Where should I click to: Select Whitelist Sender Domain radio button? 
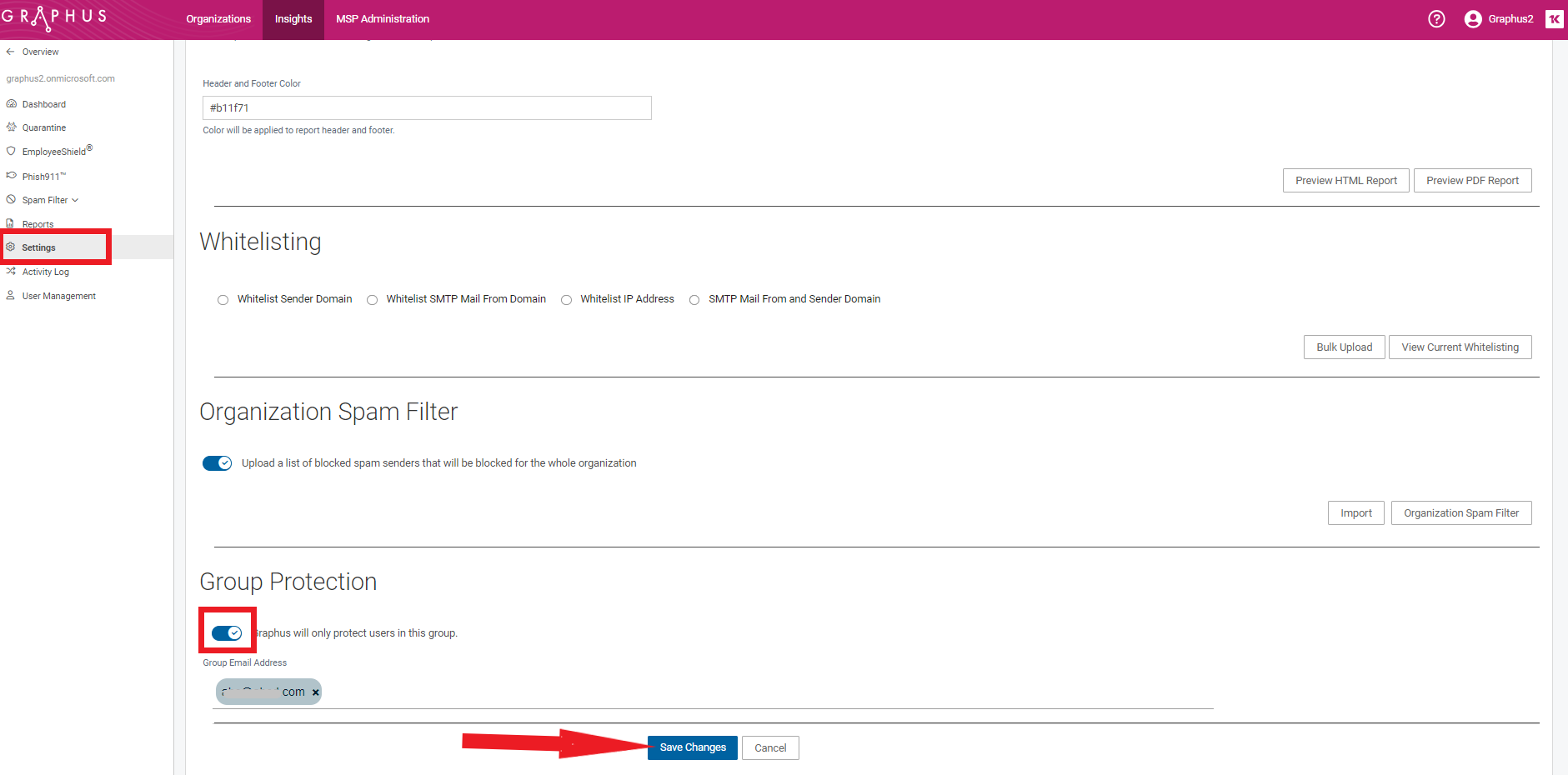[x=223, y=300]
